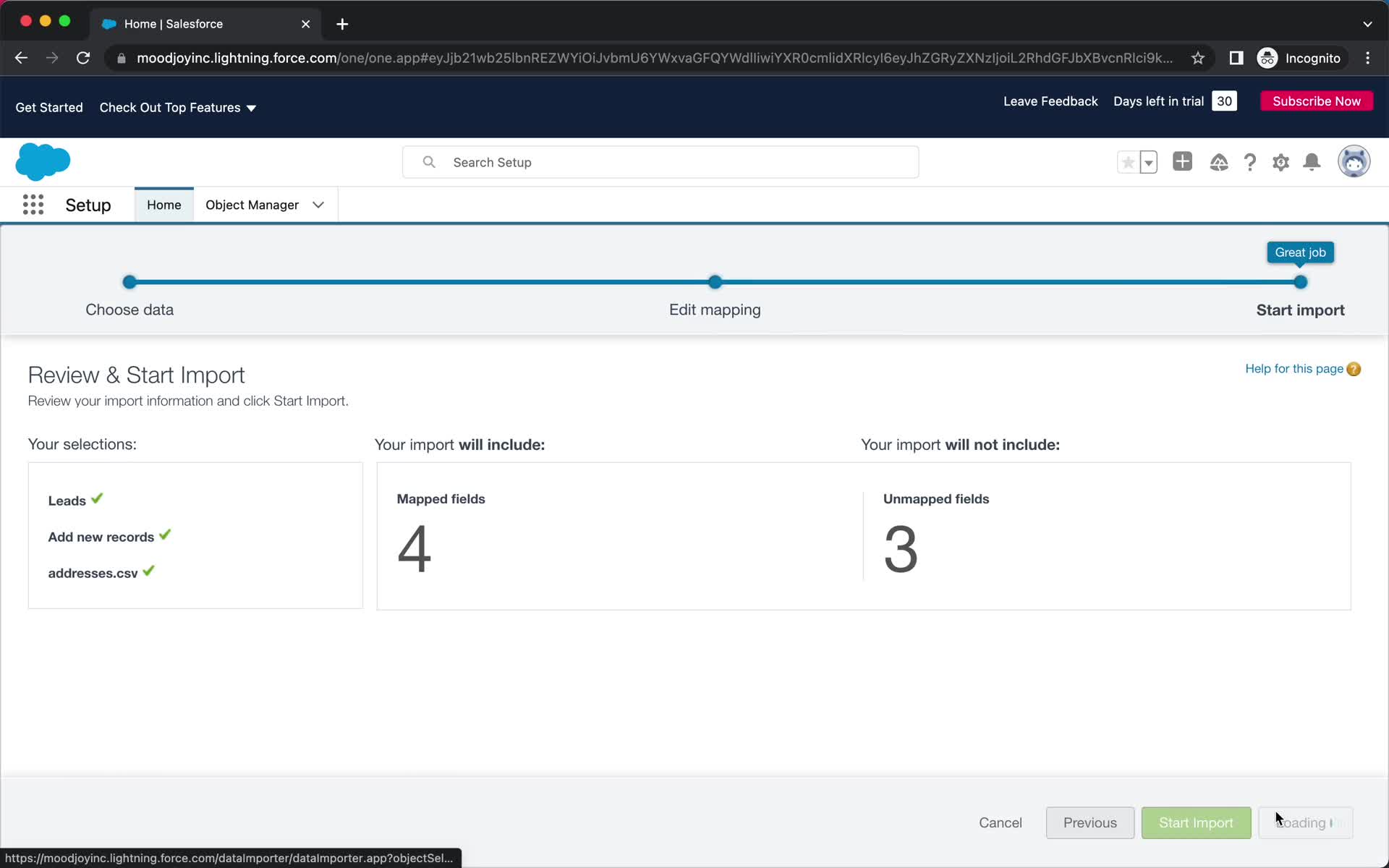Open Chrome's three-dot menu
This screenshot has width=1389, height=868.
1367,58
